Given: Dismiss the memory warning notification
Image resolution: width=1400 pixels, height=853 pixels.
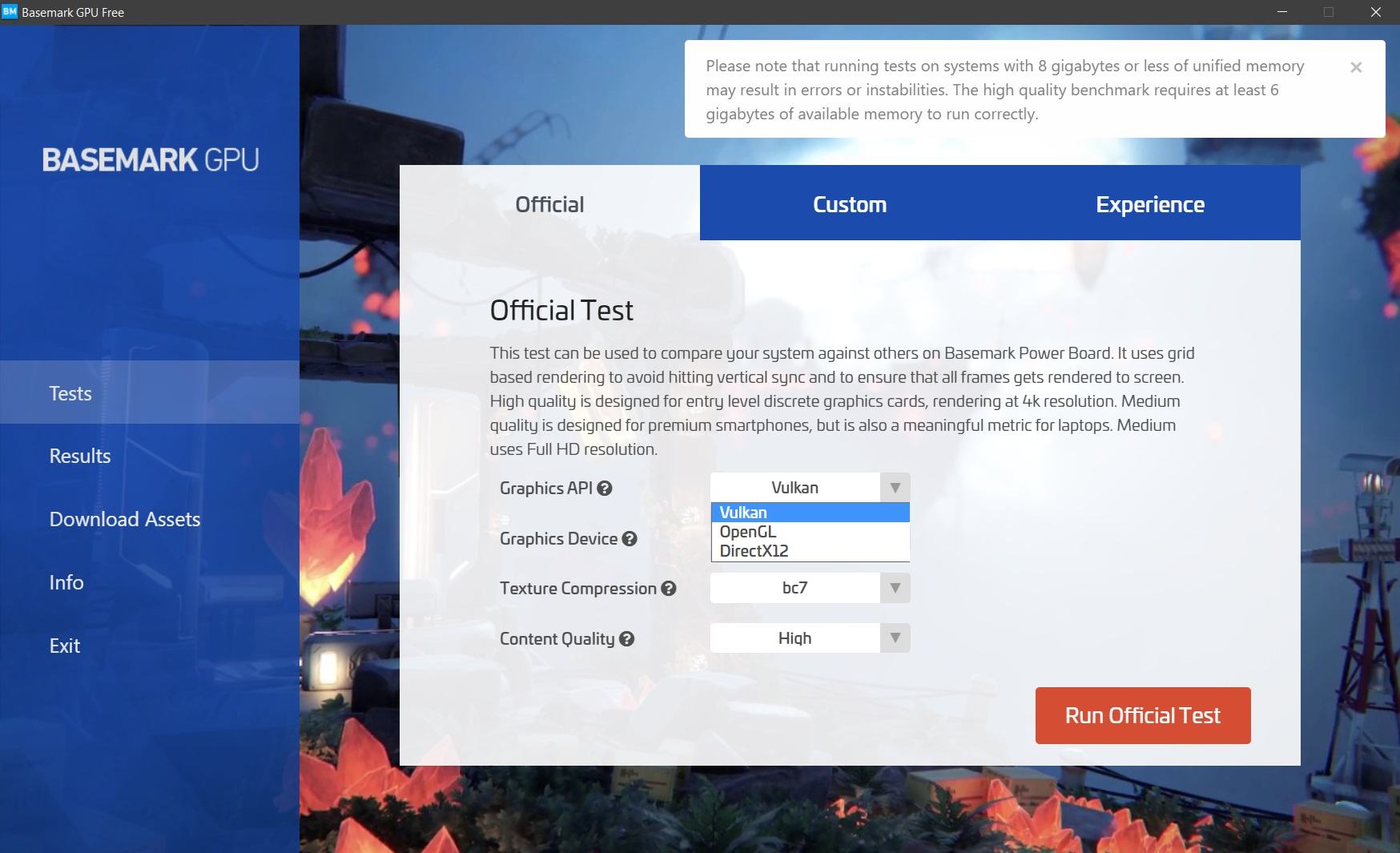Looking at the screenshot, I should point(1356,67).
